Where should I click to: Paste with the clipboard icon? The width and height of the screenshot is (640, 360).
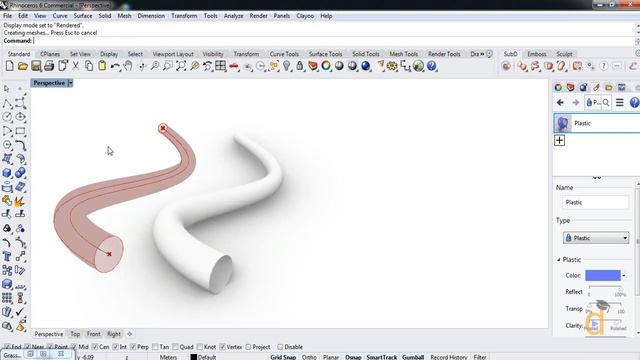(102, 66)
